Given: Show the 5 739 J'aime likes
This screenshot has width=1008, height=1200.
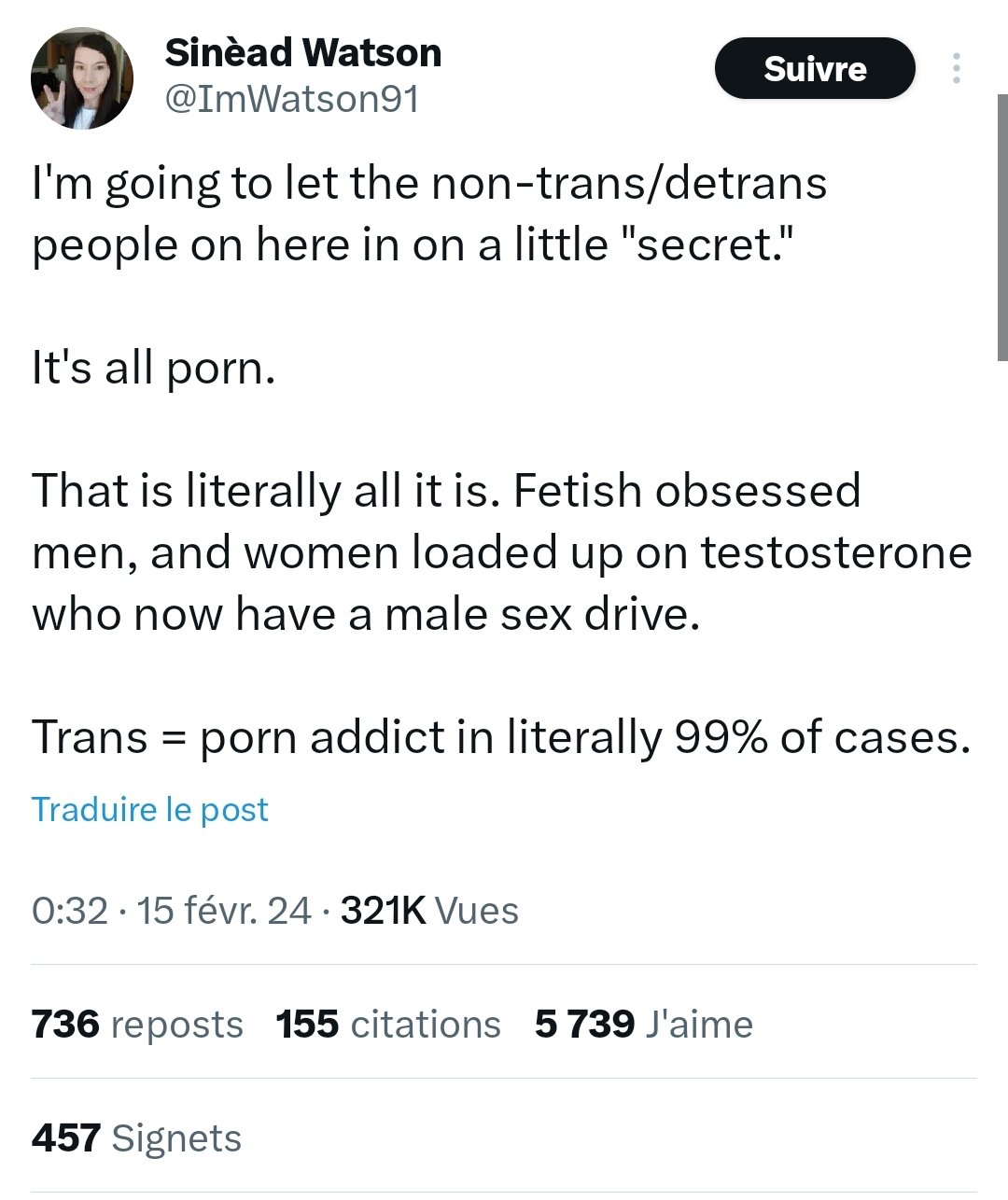Looking at the screenshot, I should (644, 1024).
